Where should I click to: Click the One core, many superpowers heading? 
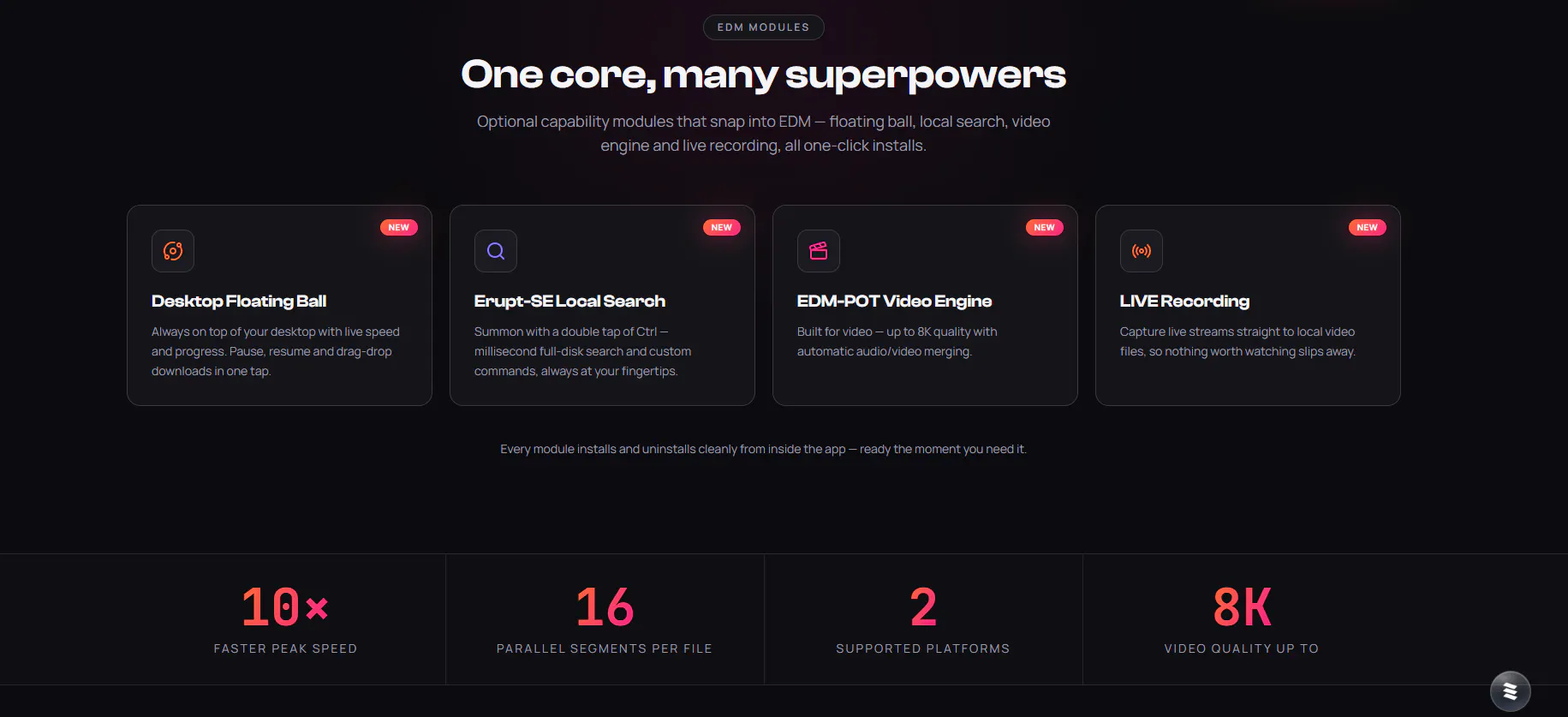pos(764,75)
